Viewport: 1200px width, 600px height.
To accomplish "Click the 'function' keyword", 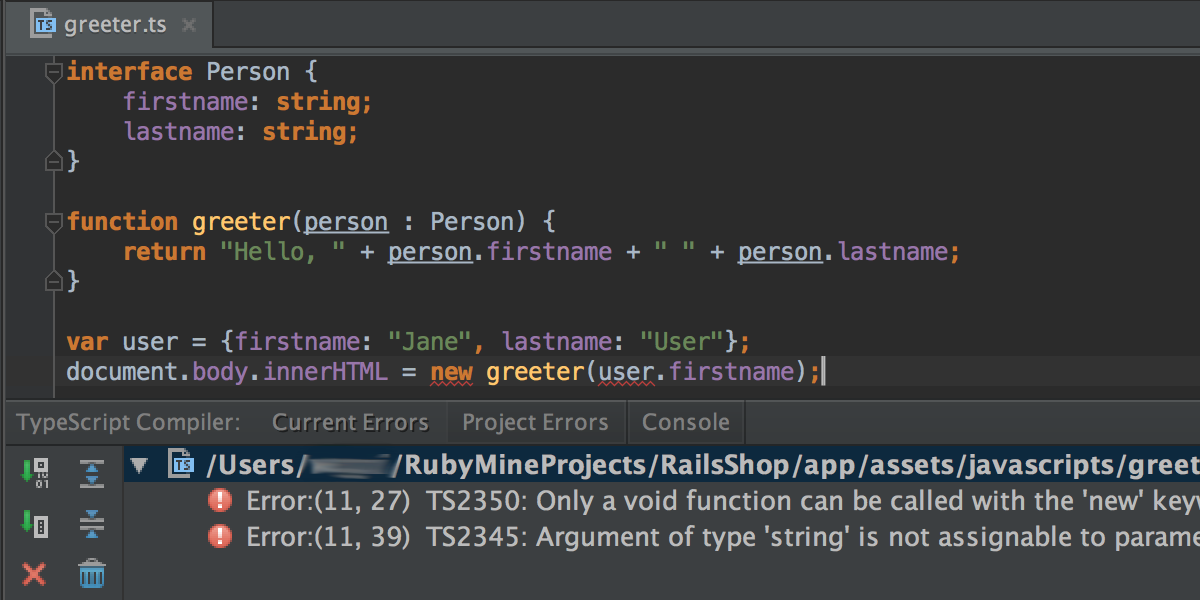I will (123, 222).
